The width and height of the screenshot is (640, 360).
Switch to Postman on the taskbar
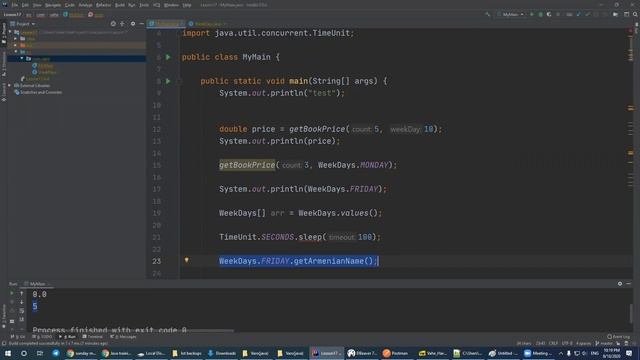coord(396,353)
